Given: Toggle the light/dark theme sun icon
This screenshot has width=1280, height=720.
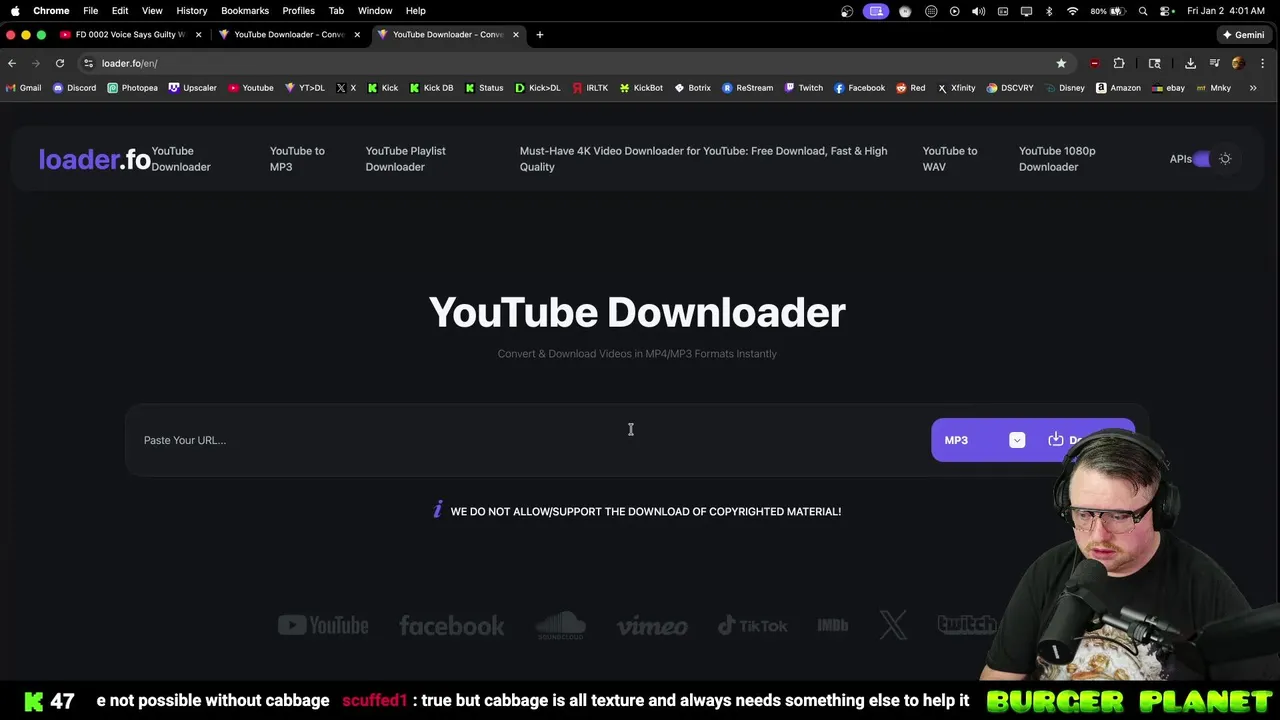Looking at the screenshot, I should (x=1225, y=159).
